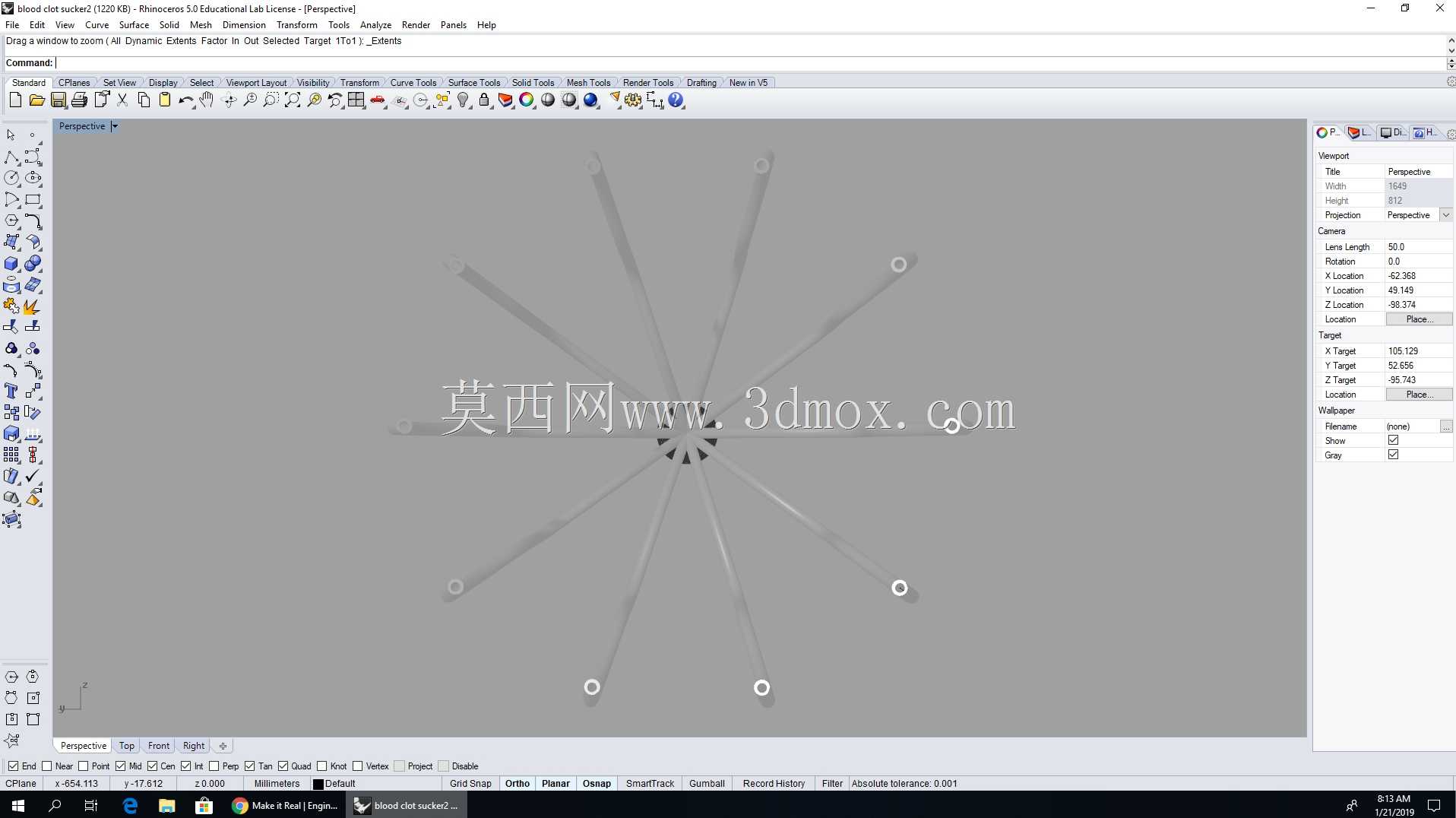Toggle Ortho in the status bar

[518, 784]
